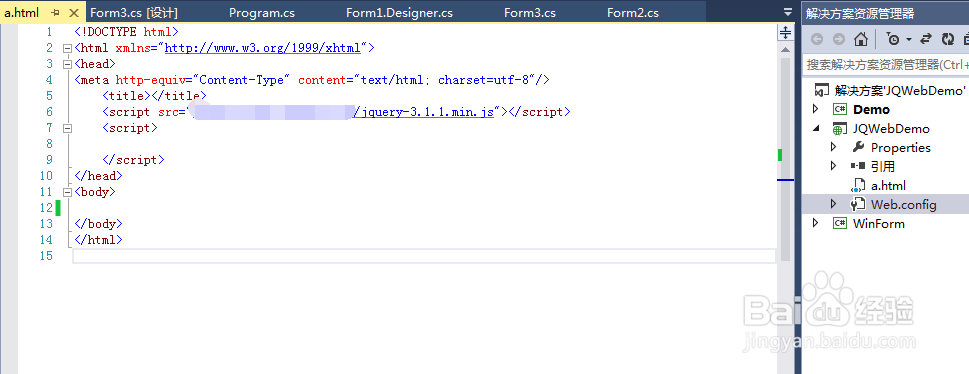Viewport: 969px width, 374px height.
Task: Click the jquery-3.1.1.min.js script source link
Action: [424, 112]
